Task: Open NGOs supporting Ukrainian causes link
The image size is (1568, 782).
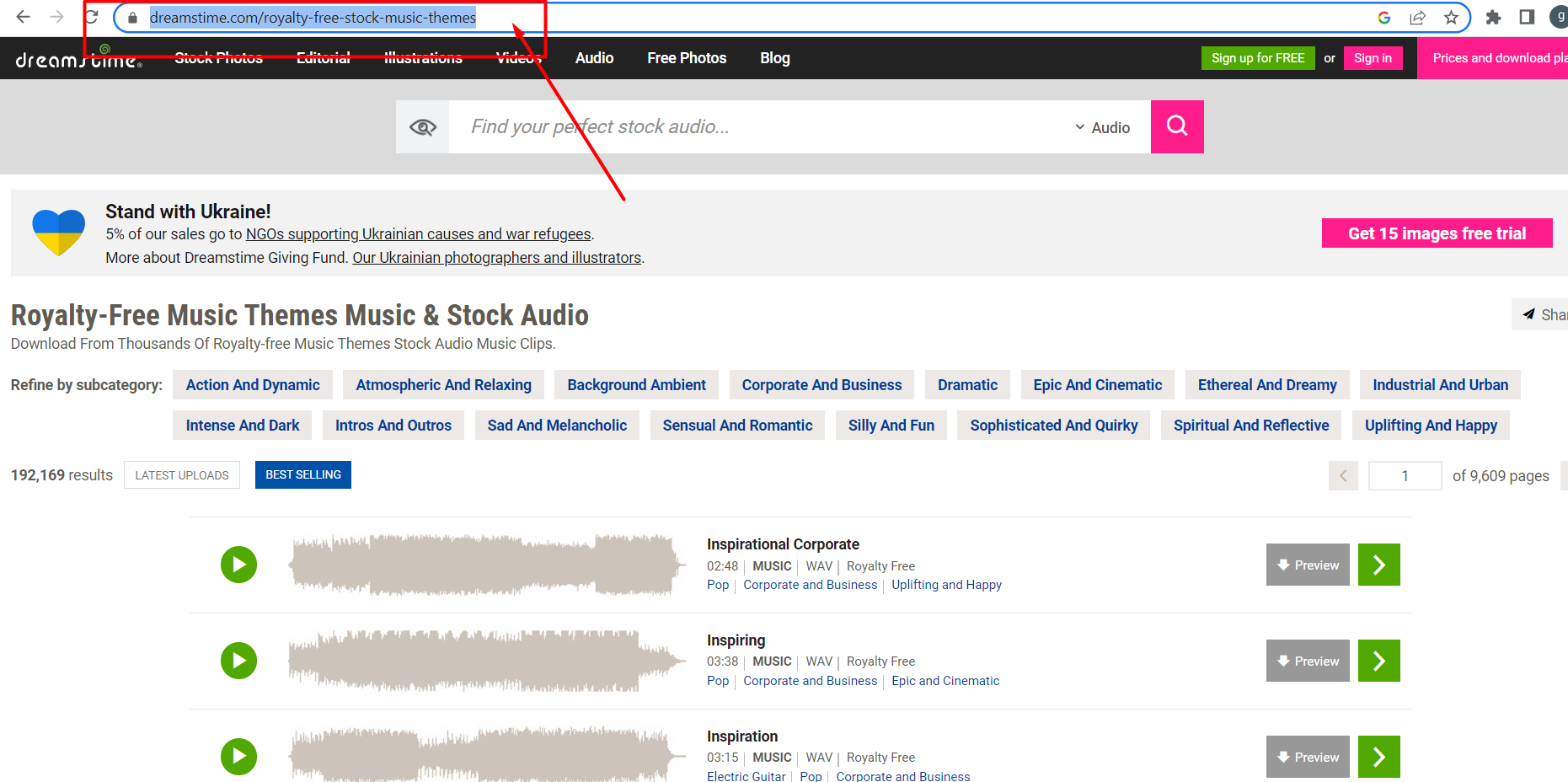Action: point(418,234)
